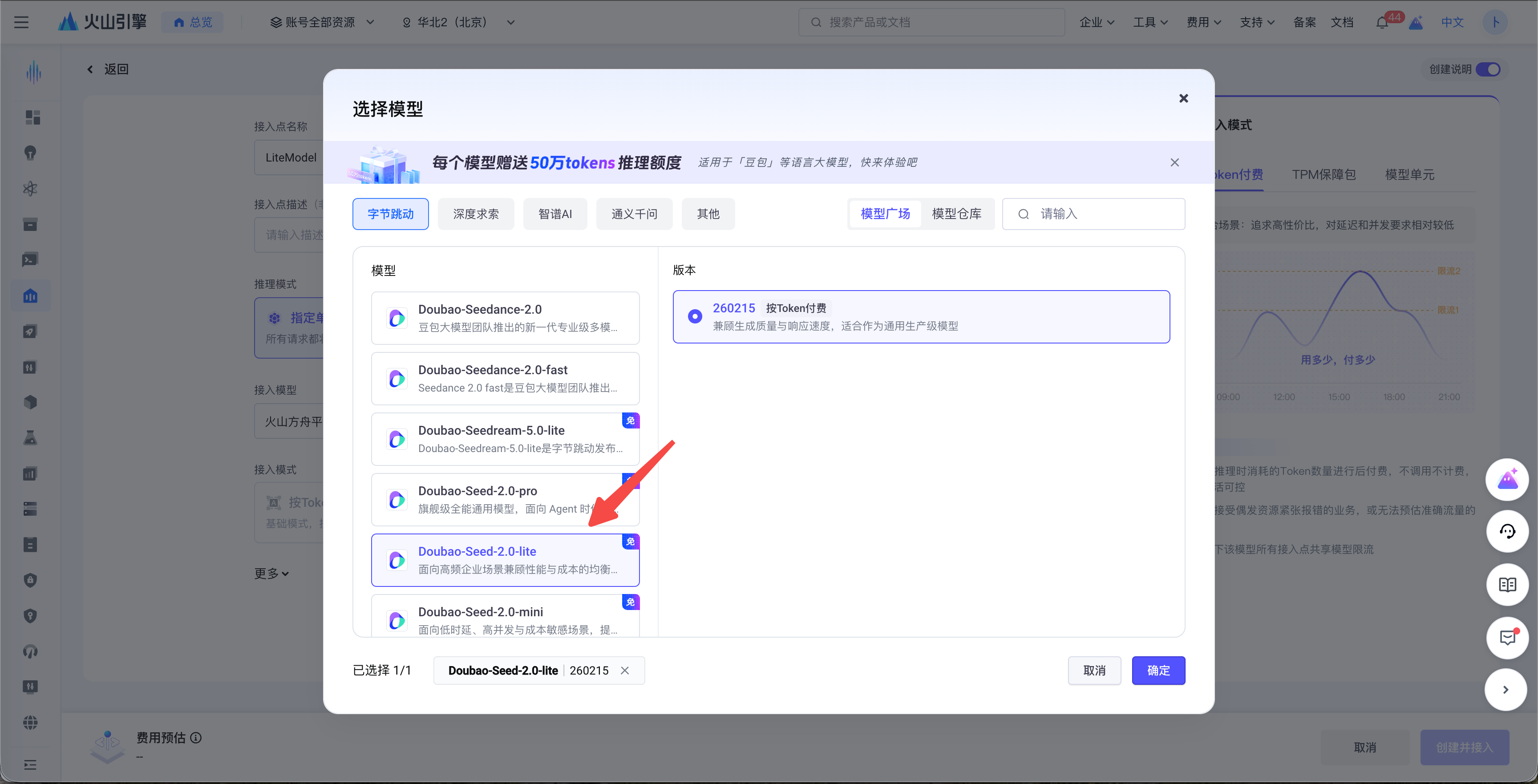
Task: Switch language via 中文
Action: click(1452, 22)
